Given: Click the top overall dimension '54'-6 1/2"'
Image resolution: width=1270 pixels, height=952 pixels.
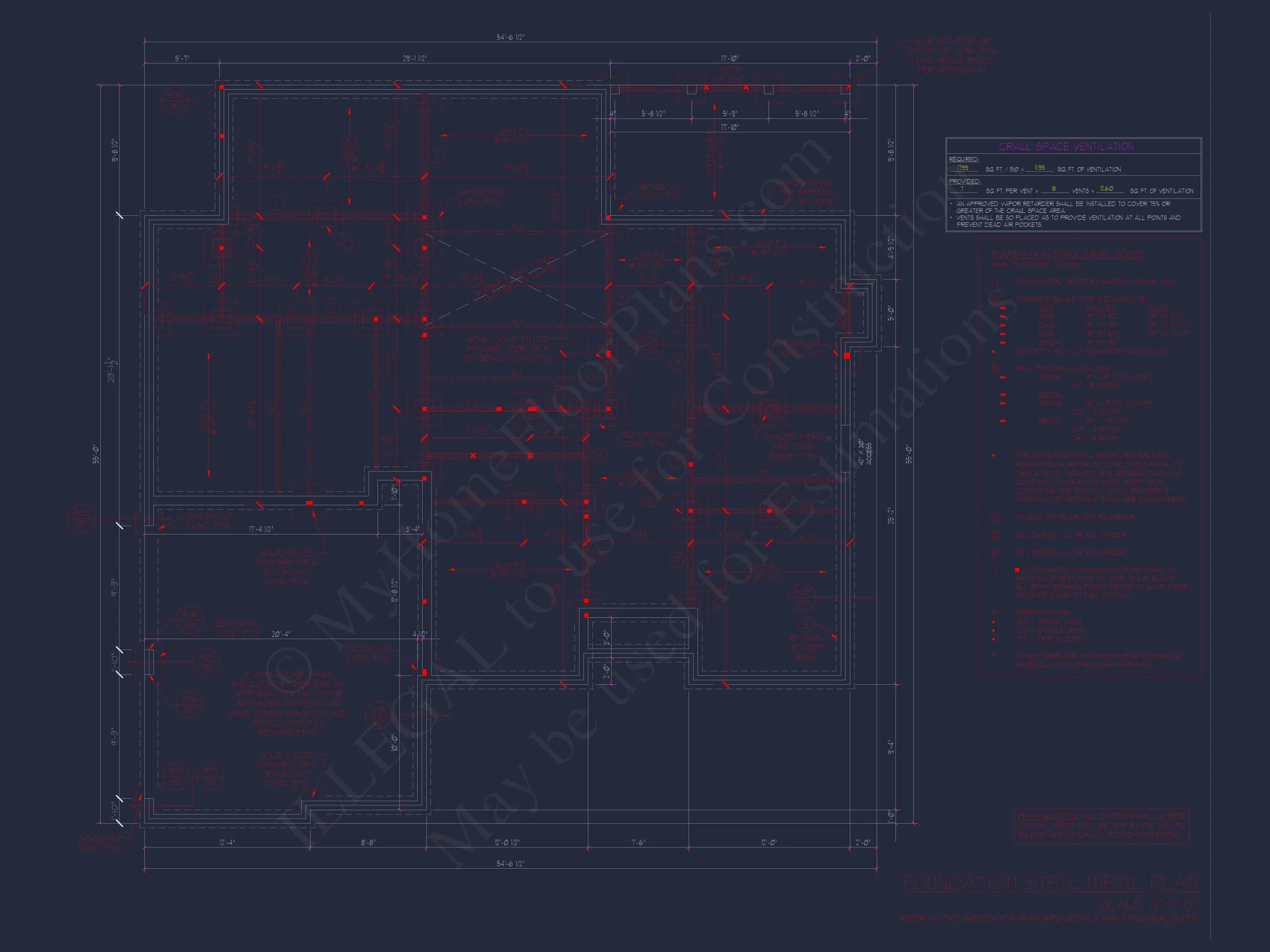Looking at the screenshot, I should 510,37.
